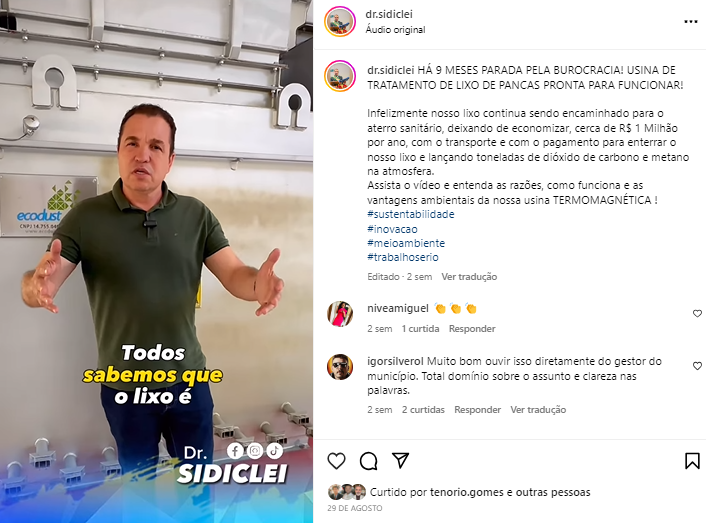Open niveamiguel's avatar
Image resolution: width=706 pixels, height=523 pixels.
[340, 314]
